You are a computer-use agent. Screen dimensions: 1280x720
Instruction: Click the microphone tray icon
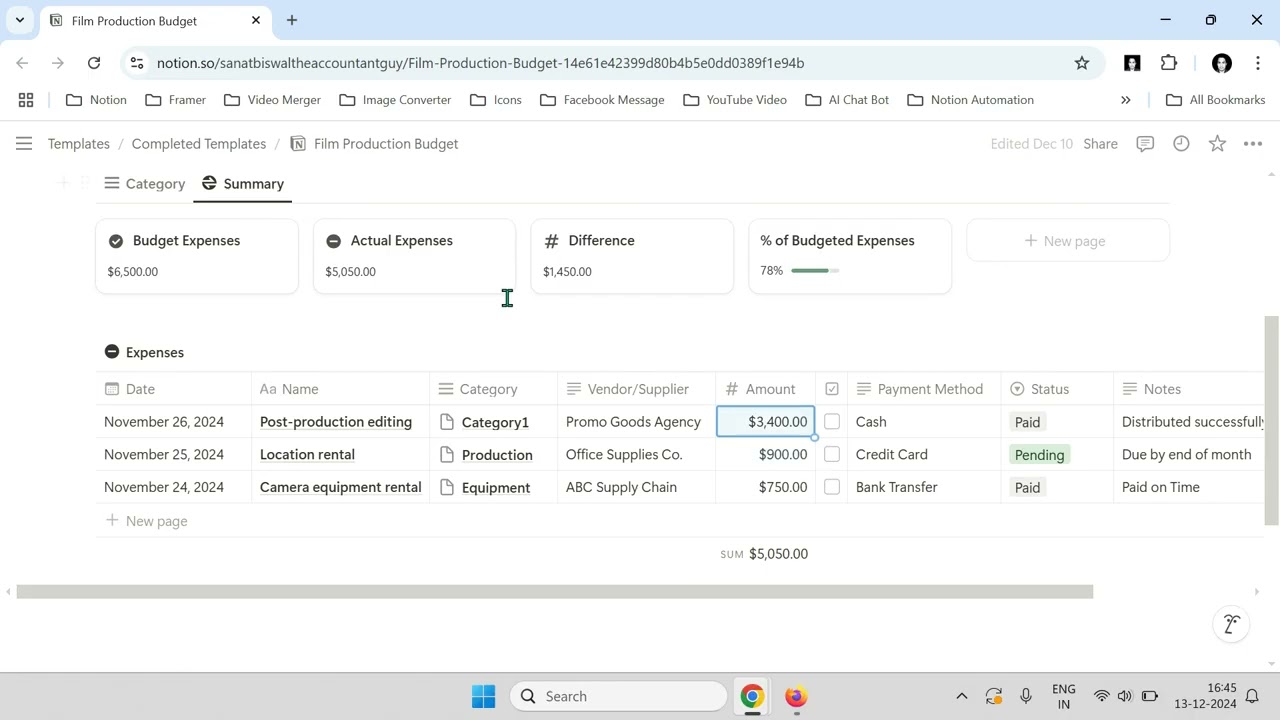tap(1026, 696)
